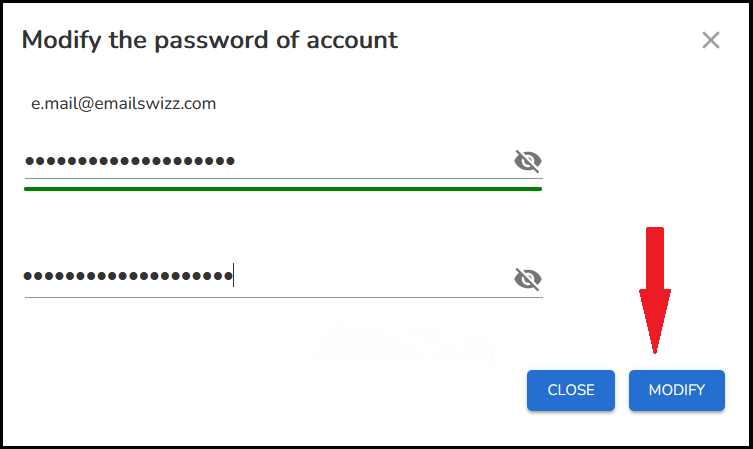Focus the first password input field
The width and height of the screenshot is (753, 449).
click(283, 161)
